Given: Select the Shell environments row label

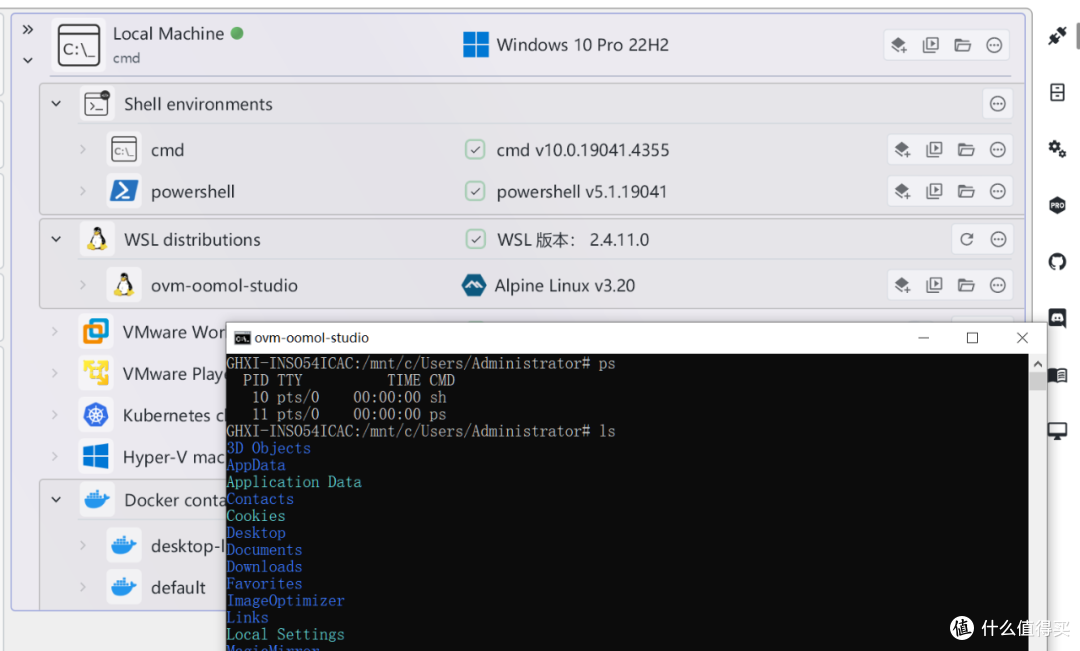Looking at the screenshot, I should [x=198, y=104].
